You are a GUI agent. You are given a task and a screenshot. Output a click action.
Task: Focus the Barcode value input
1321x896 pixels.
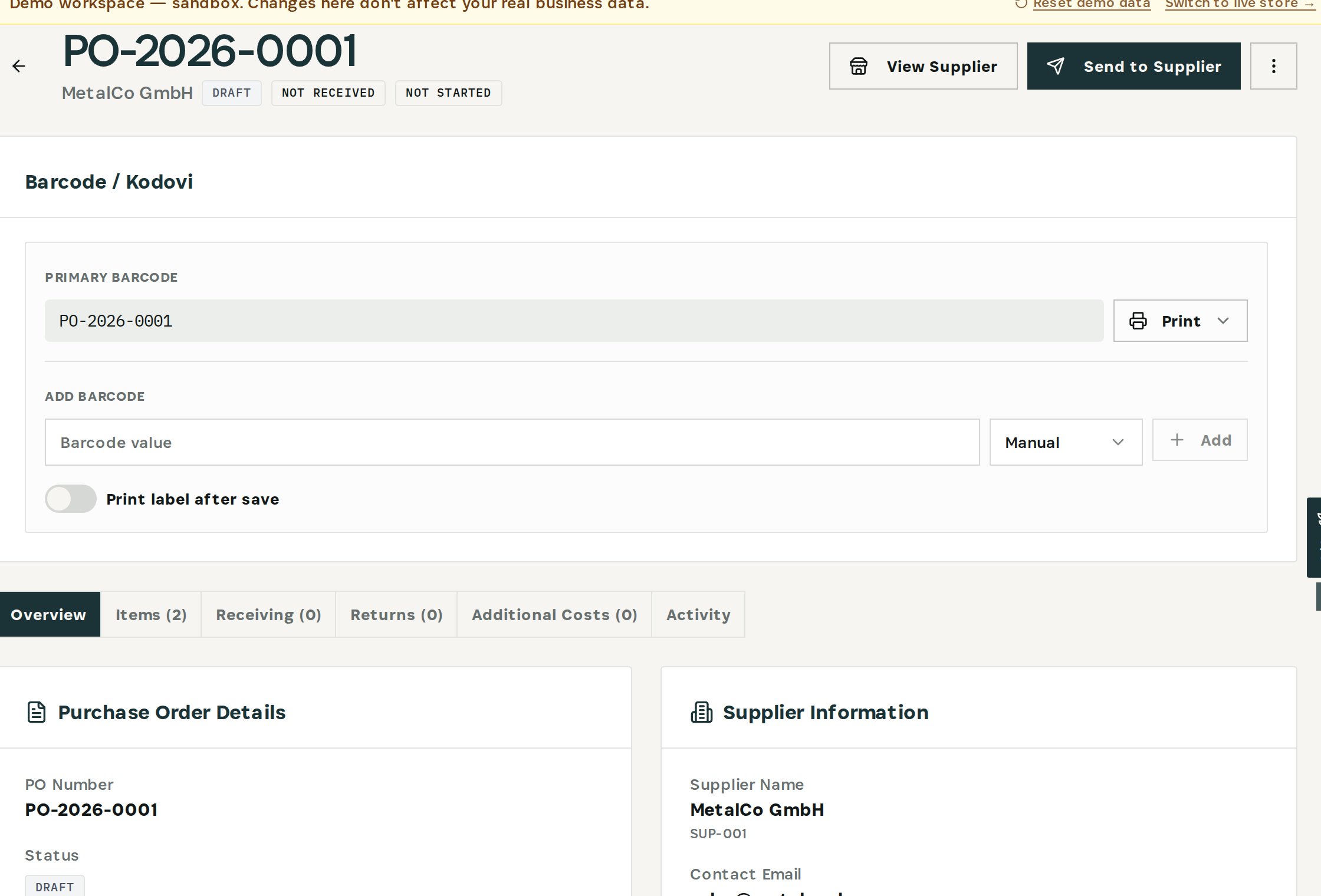[x=512, y=442]
